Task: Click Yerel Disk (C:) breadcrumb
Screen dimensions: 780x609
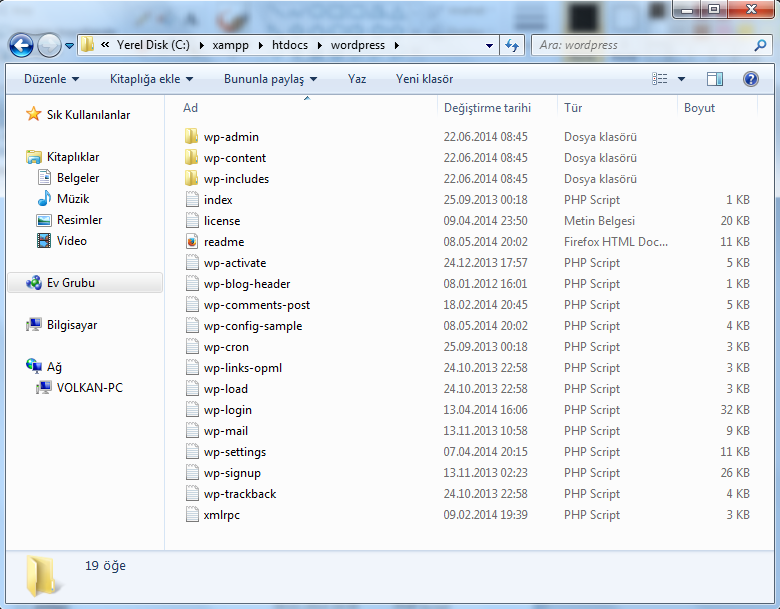Action: (153, 45)
